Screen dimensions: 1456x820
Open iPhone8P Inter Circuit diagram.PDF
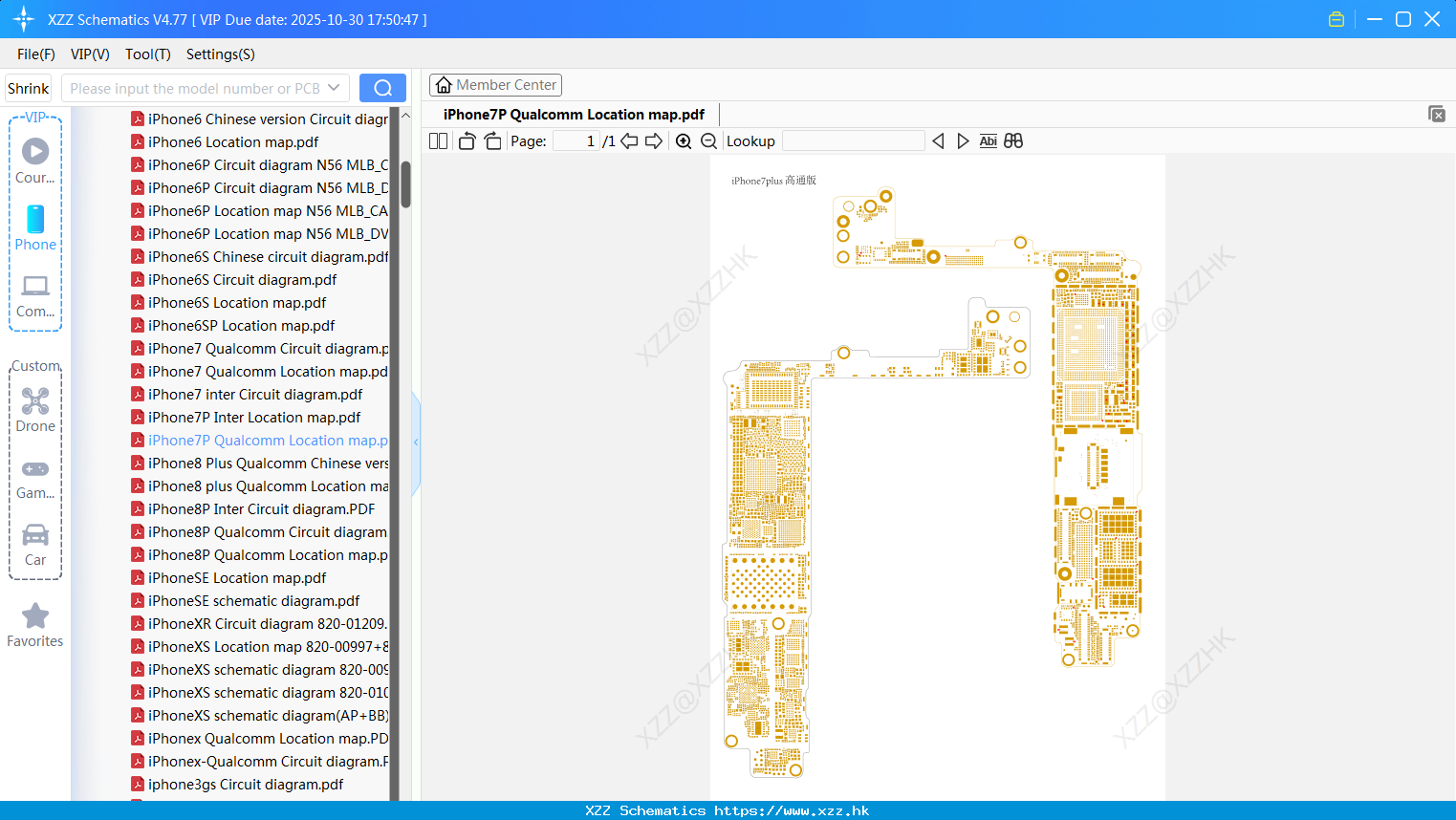(x=253, y=509)
